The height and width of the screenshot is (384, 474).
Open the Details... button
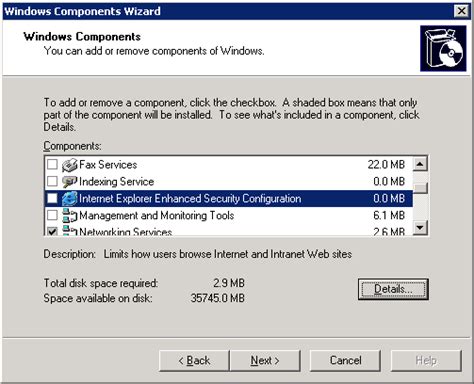pos(393,289)
